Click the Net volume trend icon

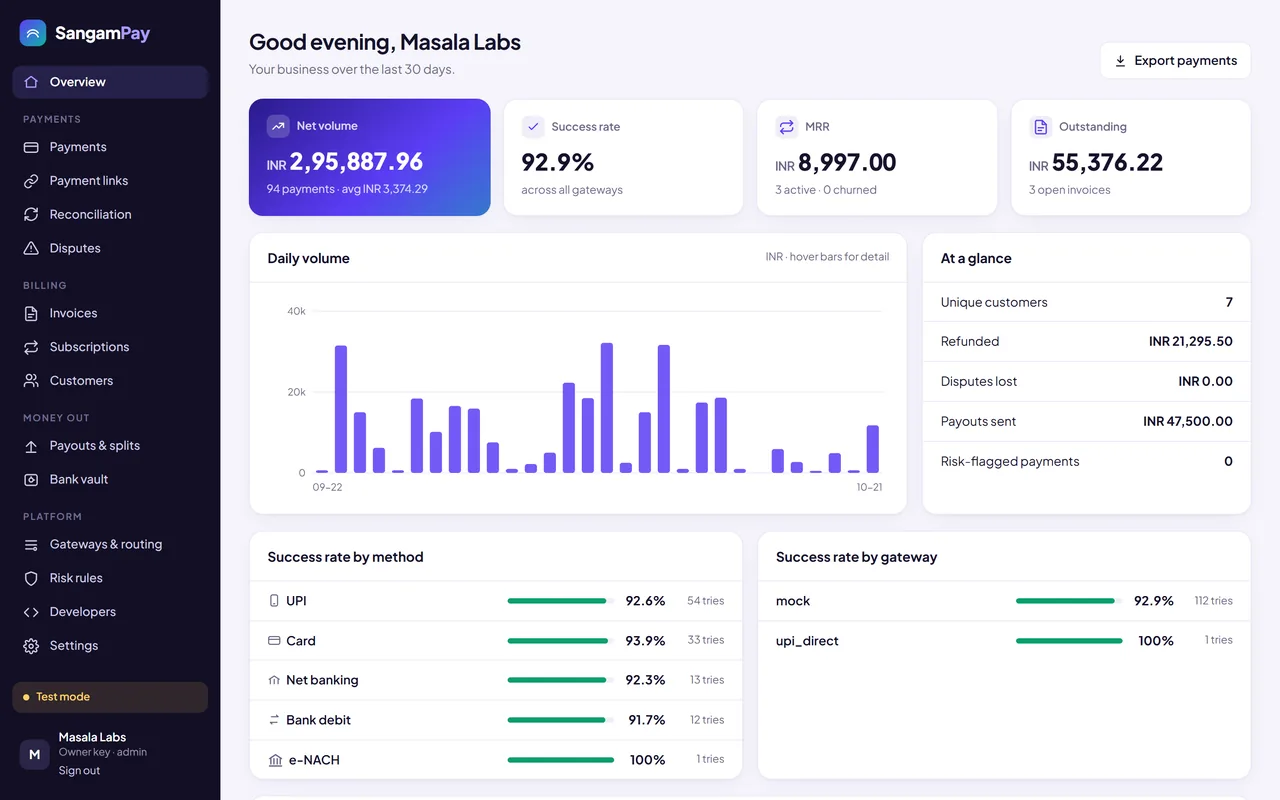pyautogui.click(x=278, y=126)
